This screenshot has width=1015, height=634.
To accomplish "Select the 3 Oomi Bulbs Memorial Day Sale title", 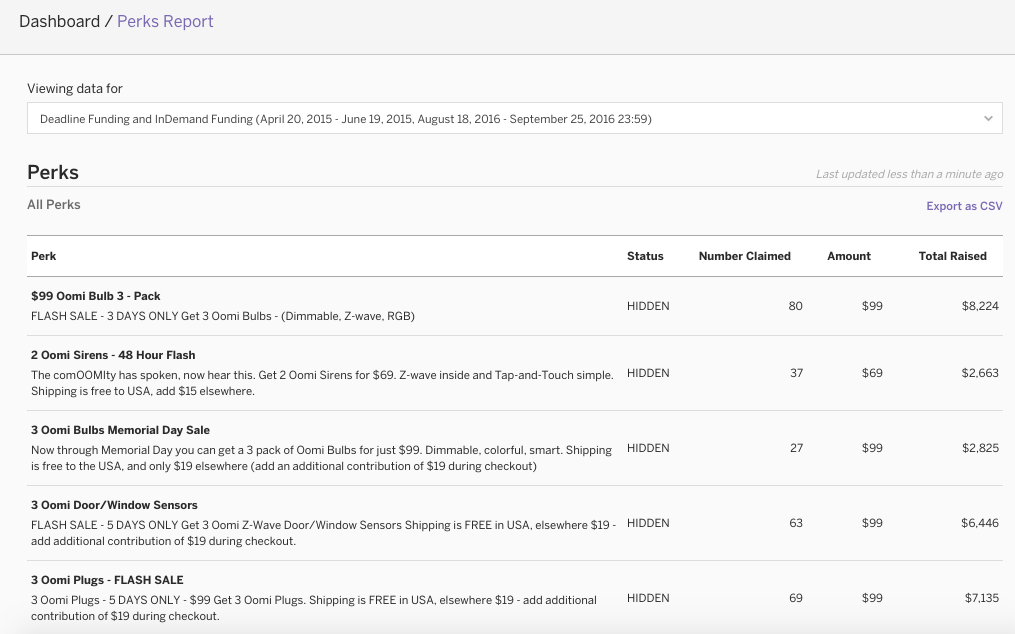I will pos(120,430).
